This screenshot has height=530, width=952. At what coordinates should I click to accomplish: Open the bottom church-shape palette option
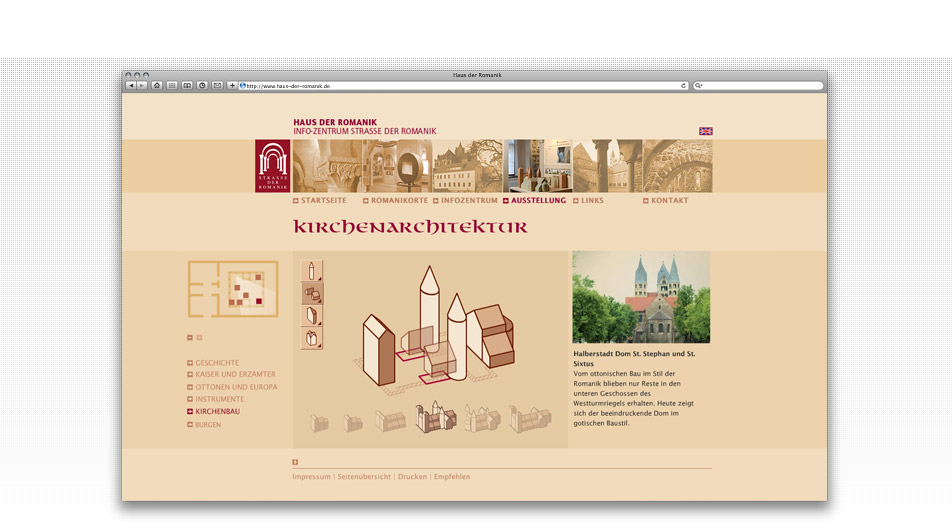click(312, 338)
